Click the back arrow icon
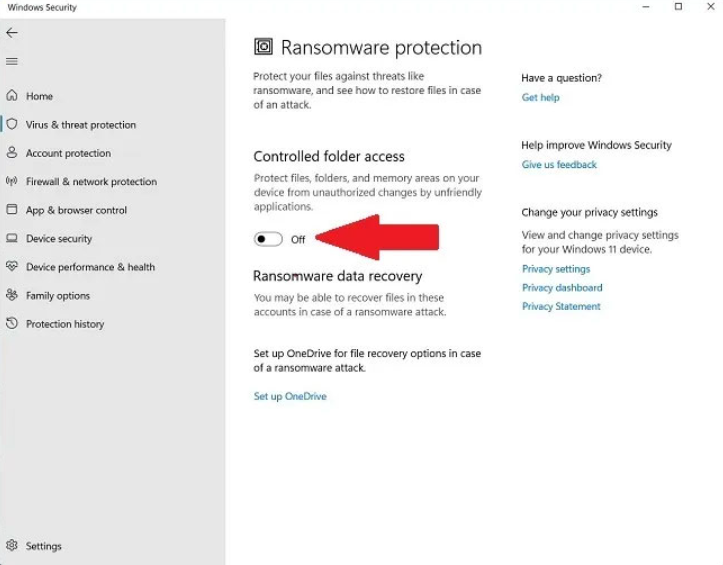723x565 pixels. pyautogui.click(x=12, y=33)
